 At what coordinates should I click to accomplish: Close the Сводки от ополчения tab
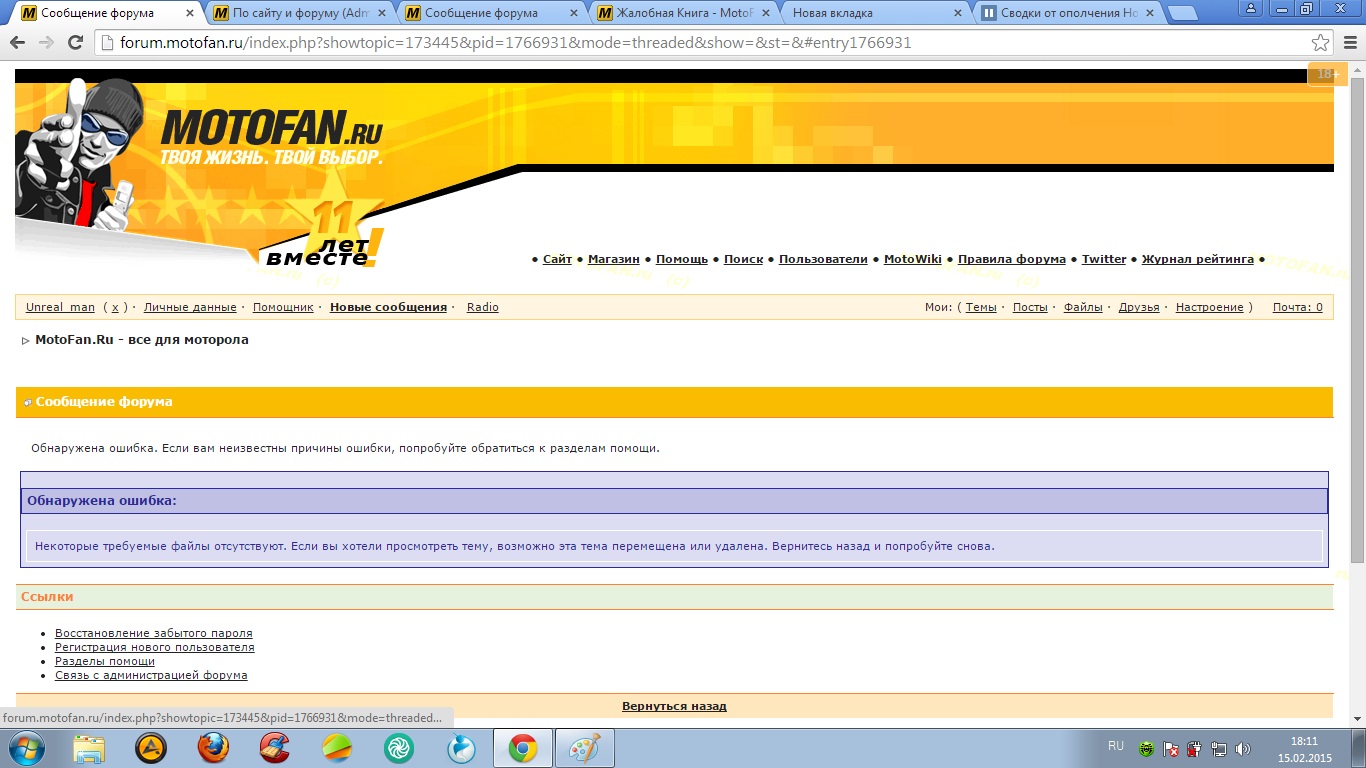pyautogui.click(x=1150, y=13)
